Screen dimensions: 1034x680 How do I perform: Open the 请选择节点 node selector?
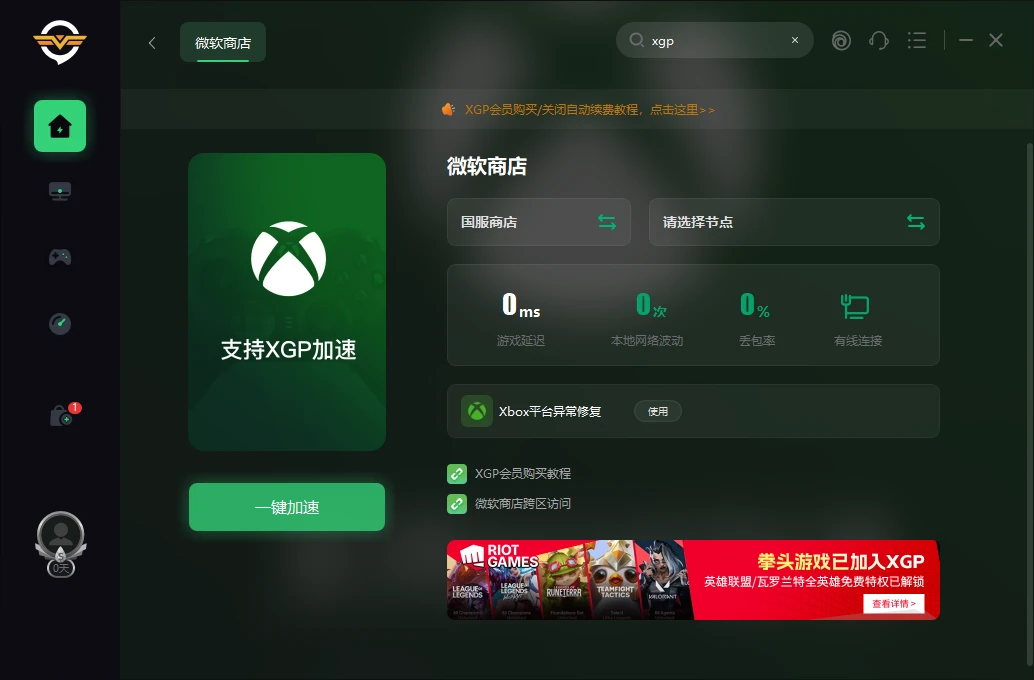pos(794,222)
